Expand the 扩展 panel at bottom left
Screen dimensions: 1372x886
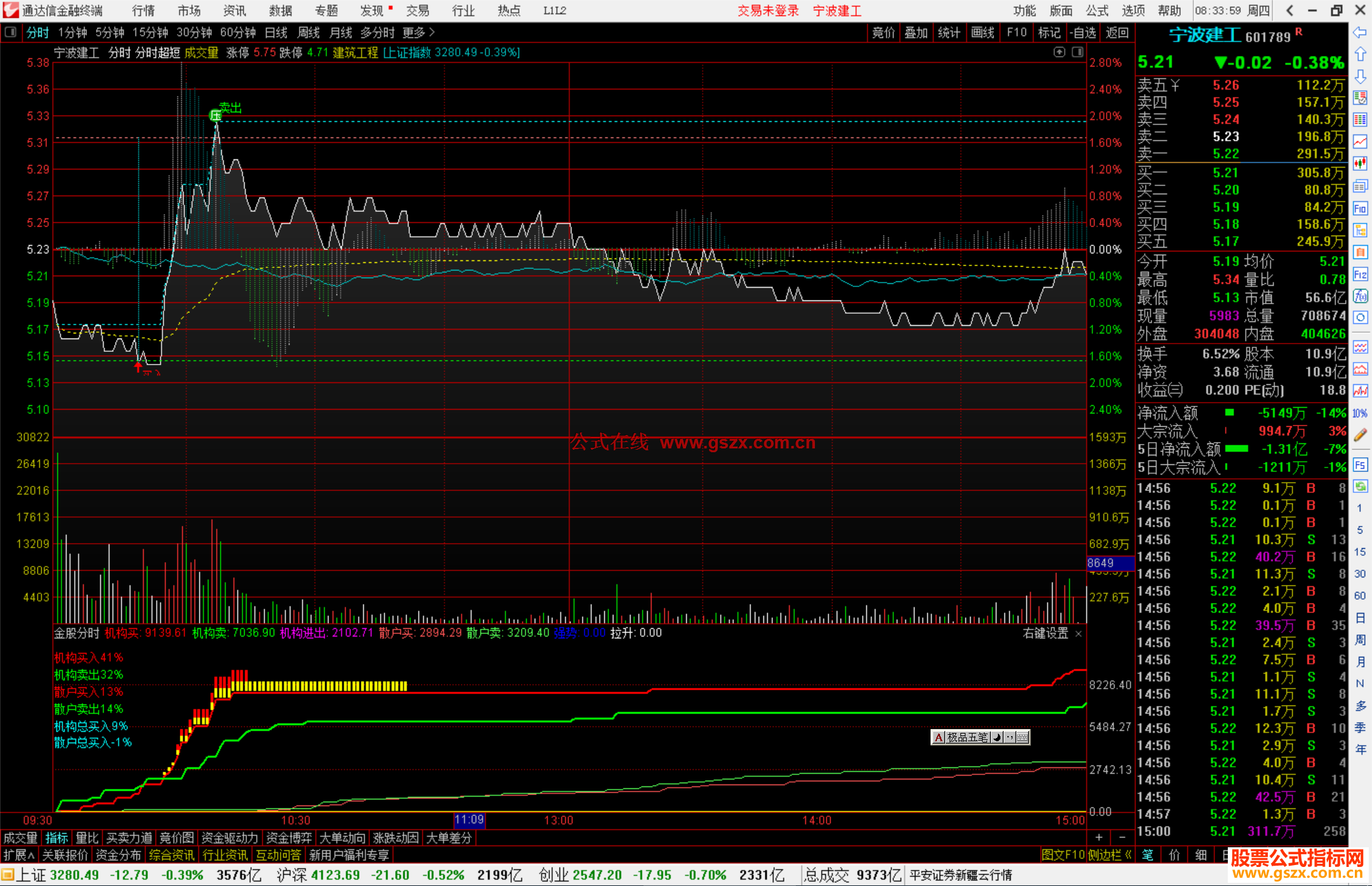[19, 855]
